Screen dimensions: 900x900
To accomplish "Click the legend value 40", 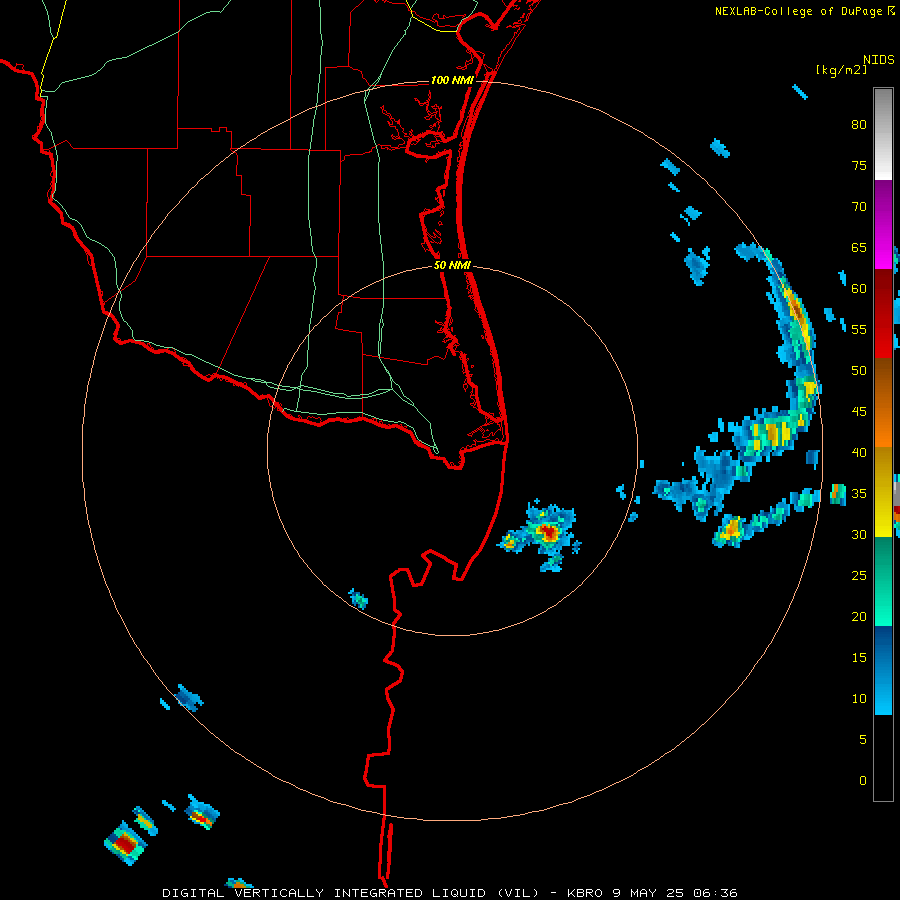I will click(859, 452).
